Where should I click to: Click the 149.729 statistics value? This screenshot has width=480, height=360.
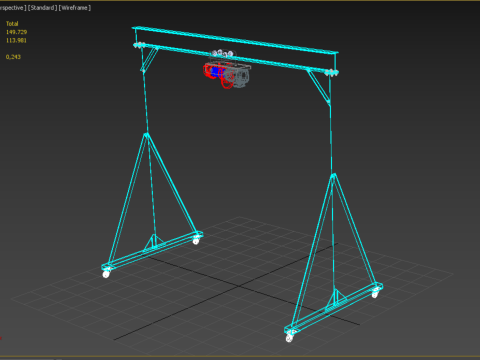click(x=16, y=32)
